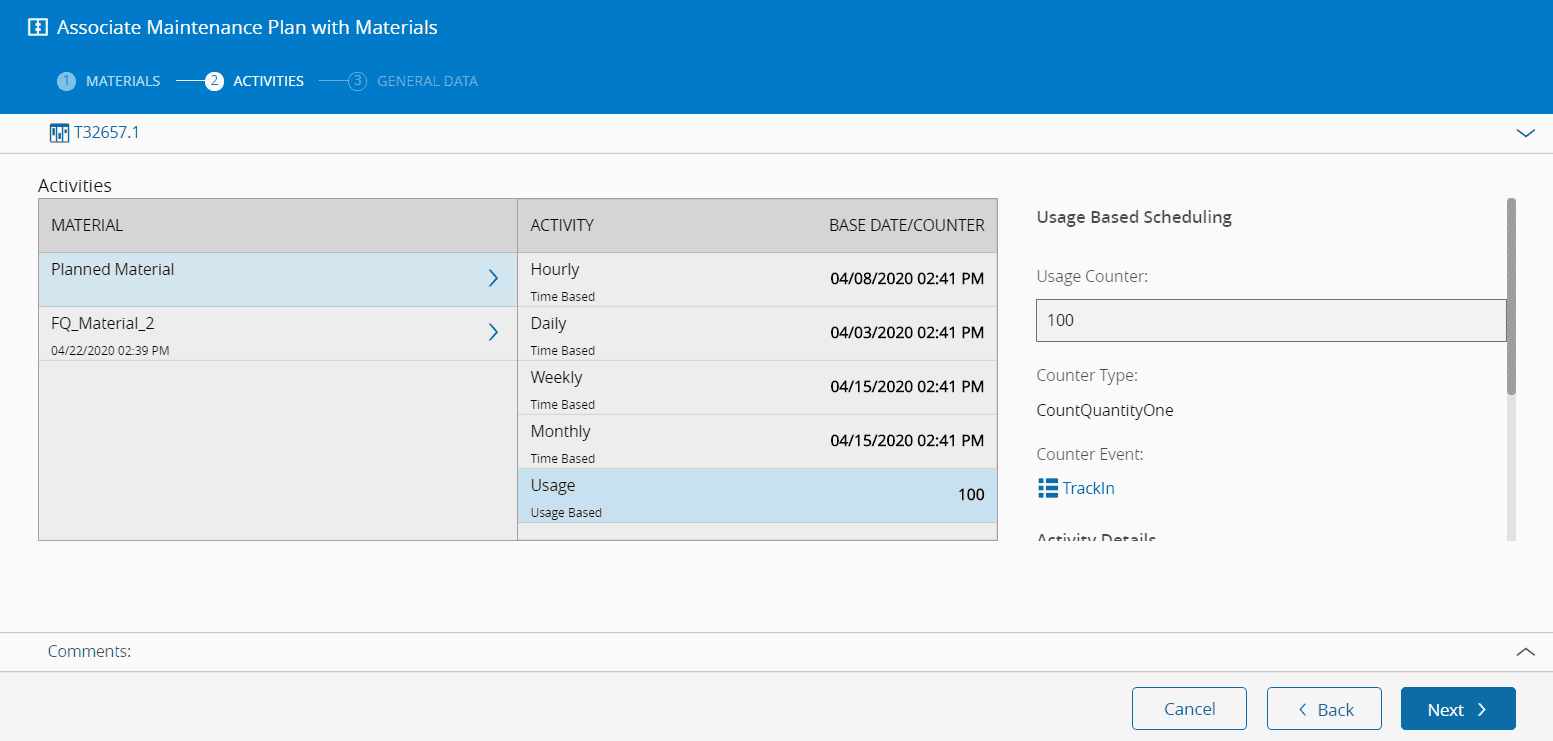Viewport: 1553px width, 741px height.
Task: Go to the GENERAL DATA wizard step
Action: tap(427, 81)
